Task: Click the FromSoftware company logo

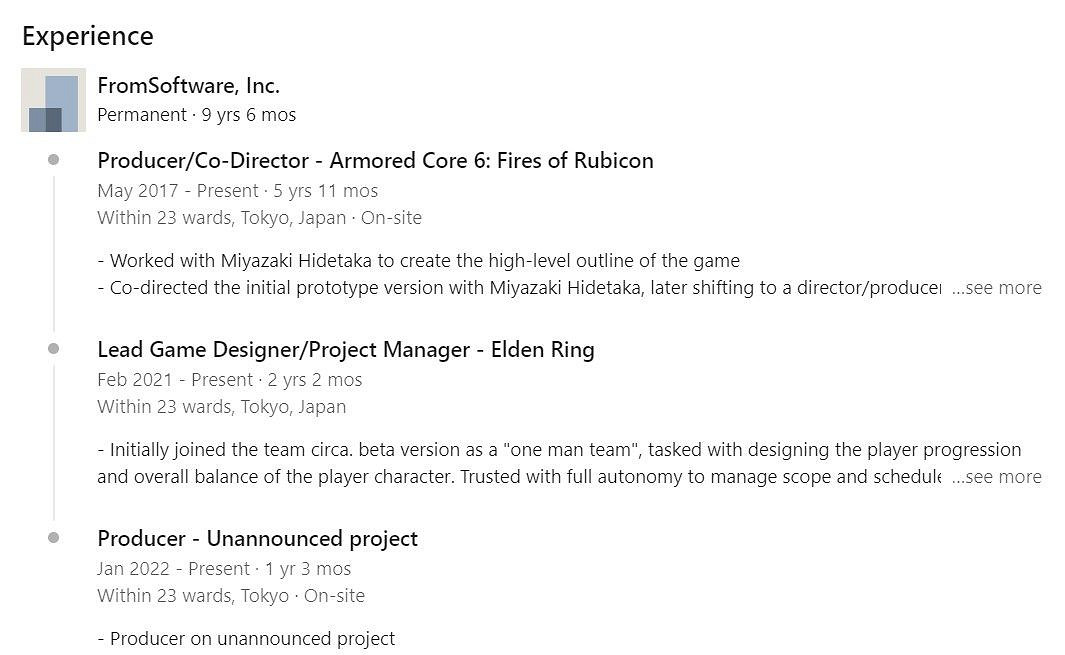Action: (x=53, y=100)
